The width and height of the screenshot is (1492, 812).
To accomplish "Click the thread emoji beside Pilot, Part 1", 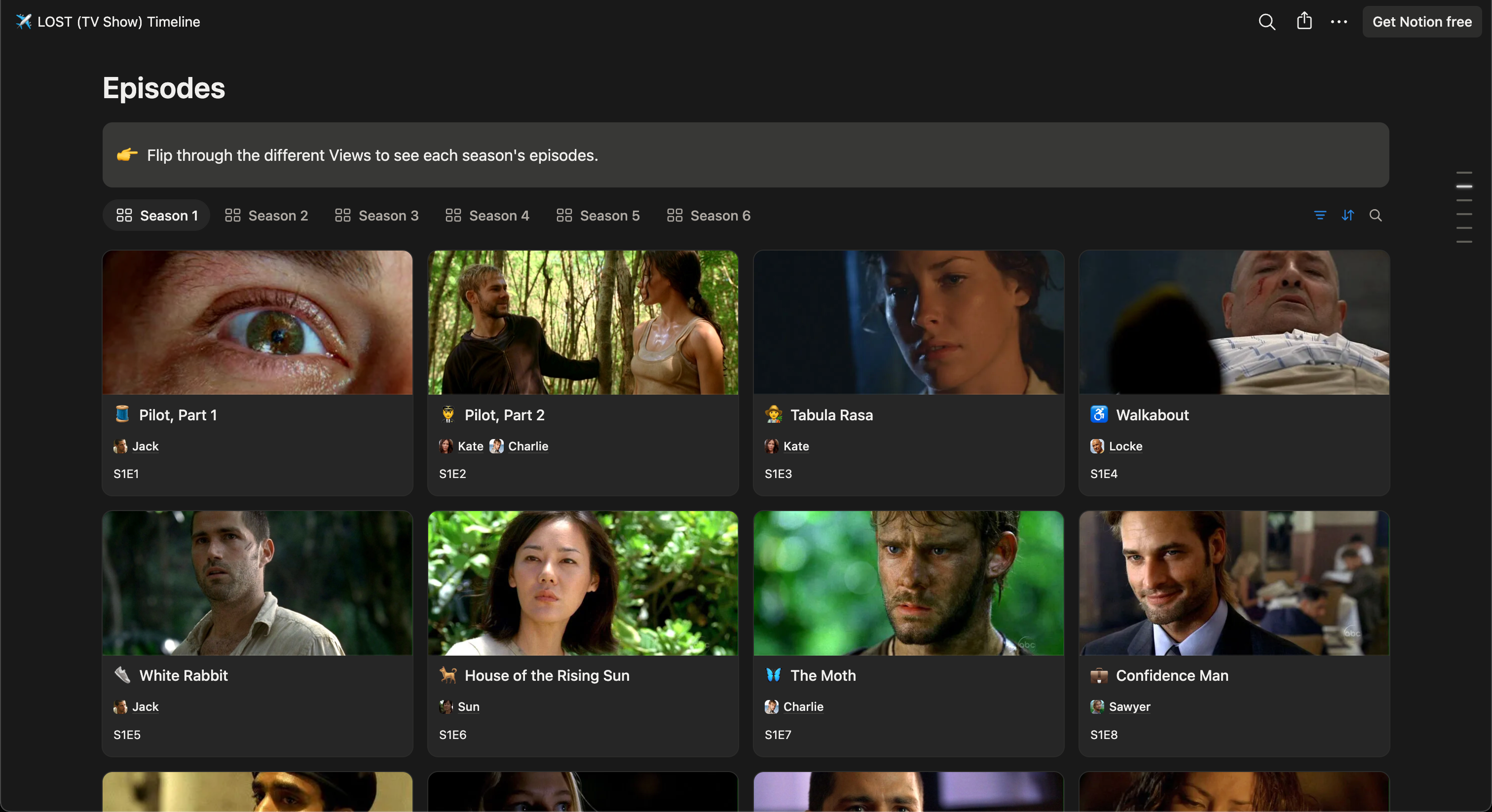I will [x=122, y=414].
